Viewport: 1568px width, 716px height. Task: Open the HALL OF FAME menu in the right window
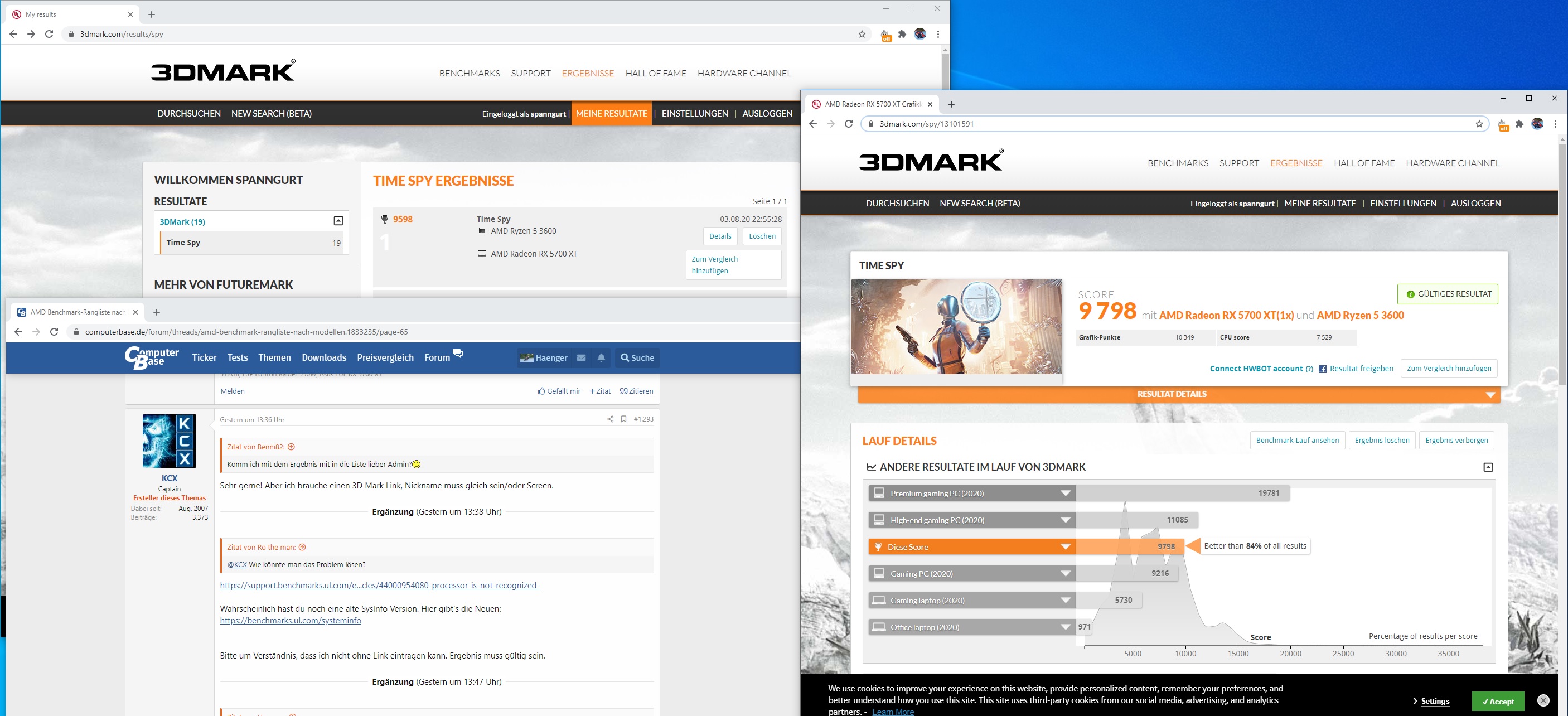1363,163
